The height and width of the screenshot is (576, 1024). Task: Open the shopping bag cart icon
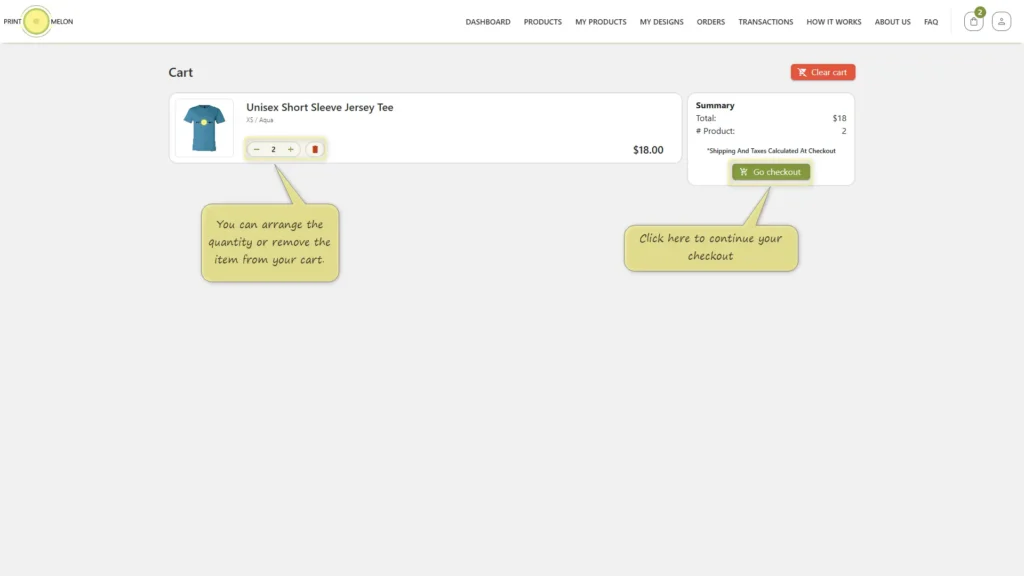pos(973,22)
